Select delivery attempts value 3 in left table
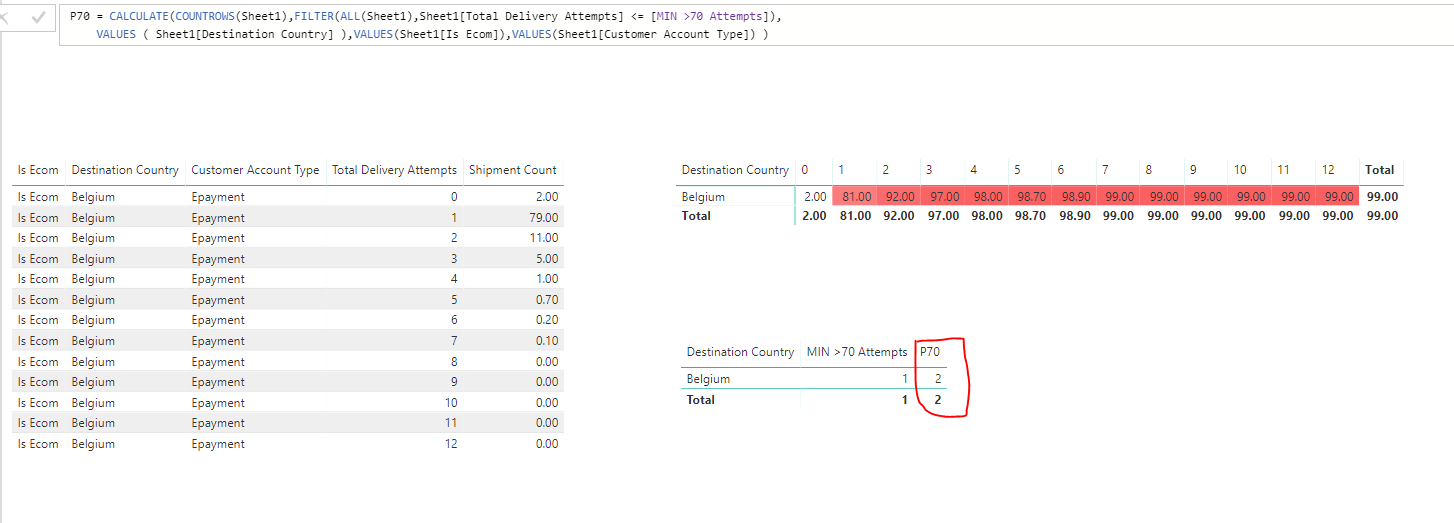1454x523 pixels. (x=454, y=259)
